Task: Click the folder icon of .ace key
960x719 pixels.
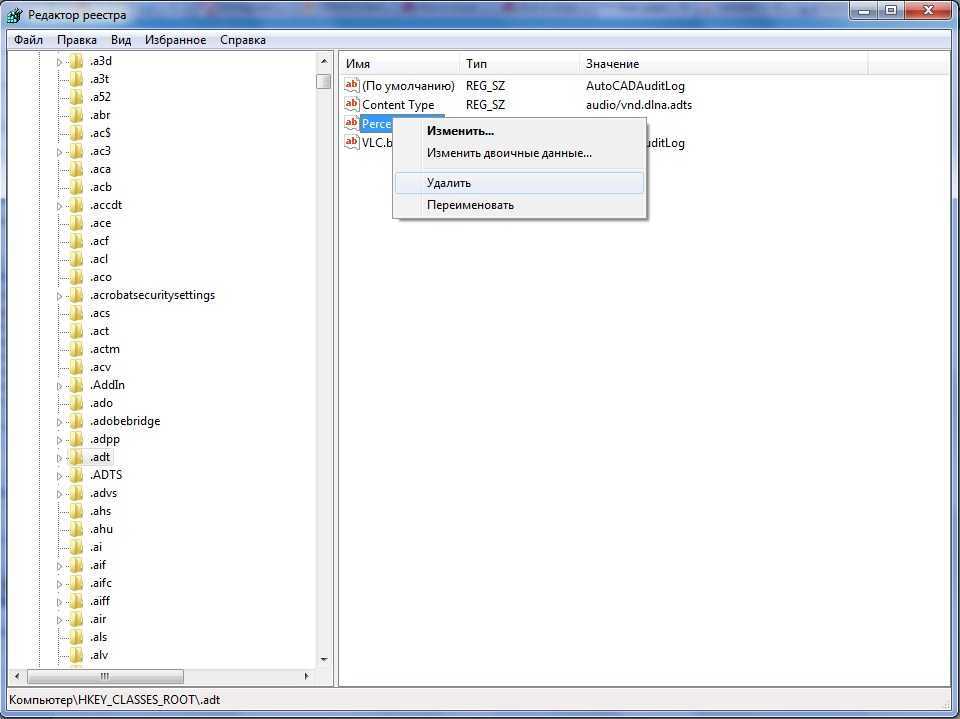Action: (77, 223)
